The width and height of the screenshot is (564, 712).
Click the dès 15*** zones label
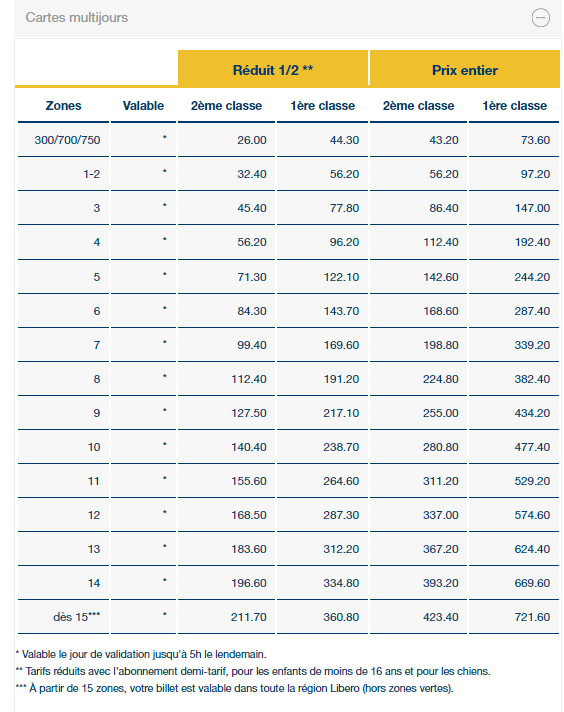(x=76, y=617)
